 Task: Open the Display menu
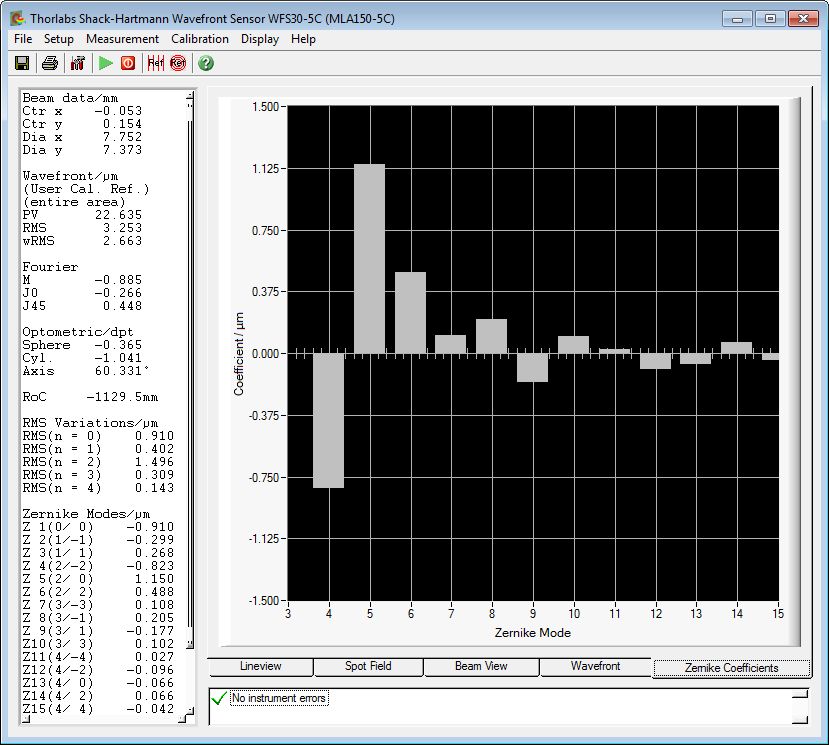[x=260, y=39]
